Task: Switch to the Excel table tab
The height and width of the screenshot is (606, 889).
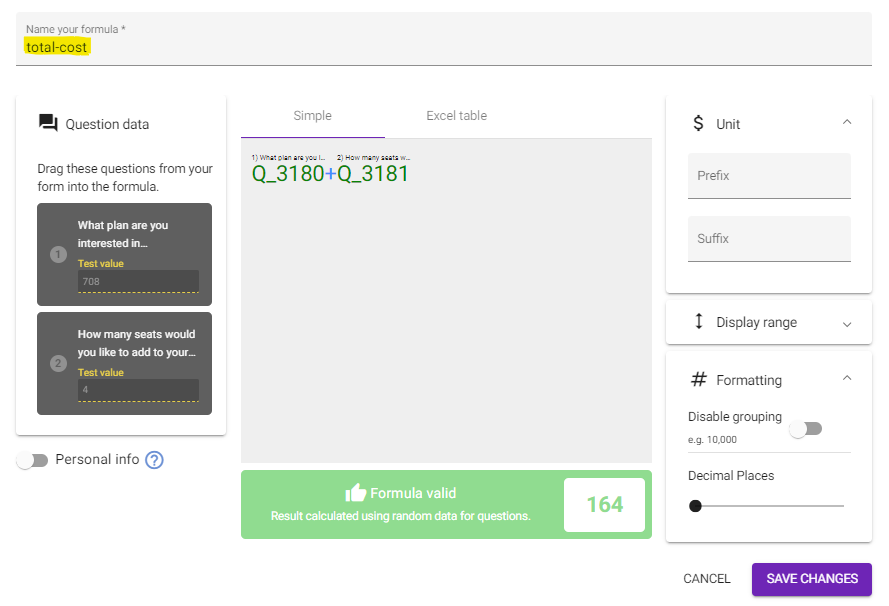Action: coord(456,116)
